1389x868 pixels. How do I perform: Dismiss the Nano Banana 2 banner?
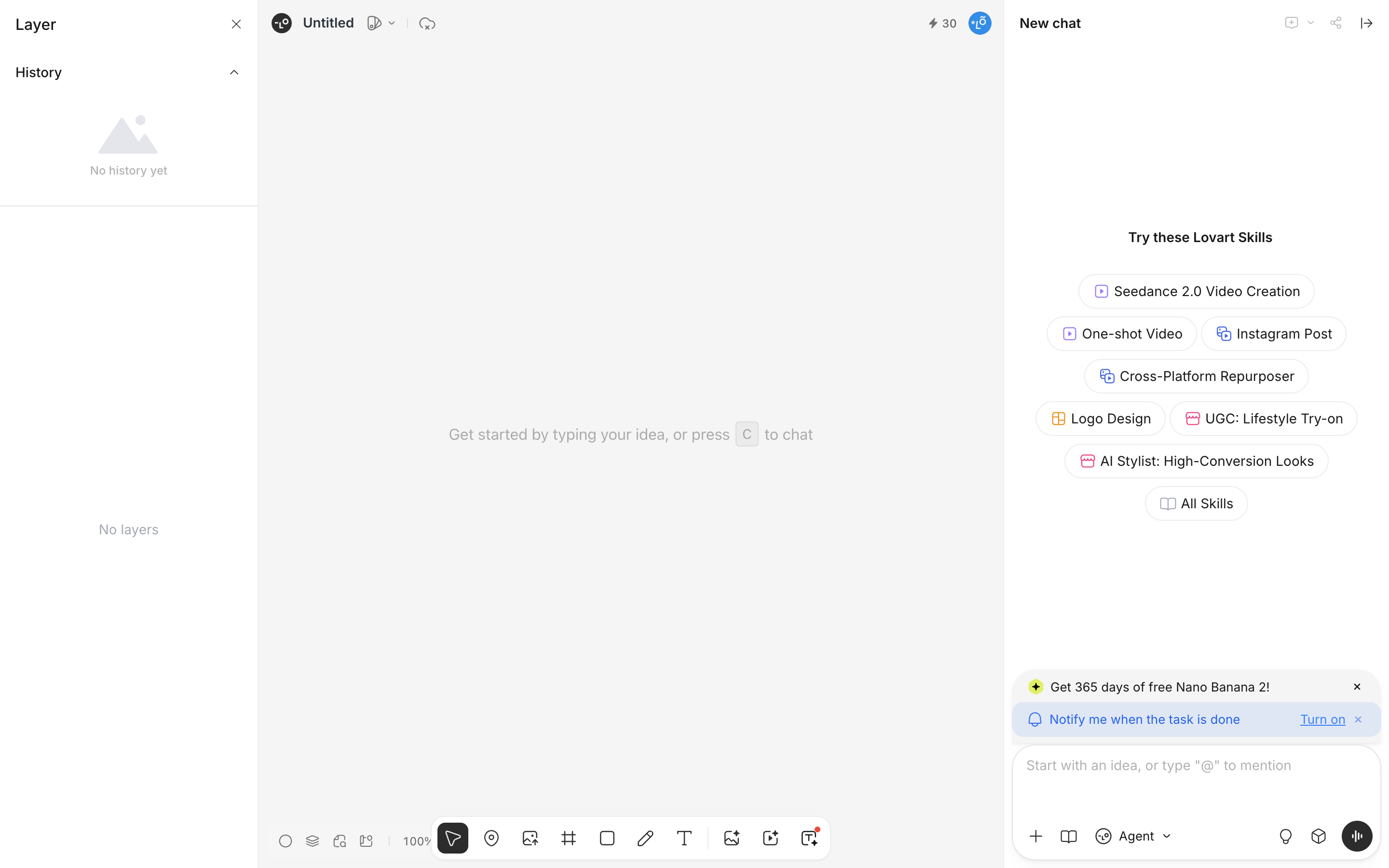pyautogui.click(x=1358, y=687)
